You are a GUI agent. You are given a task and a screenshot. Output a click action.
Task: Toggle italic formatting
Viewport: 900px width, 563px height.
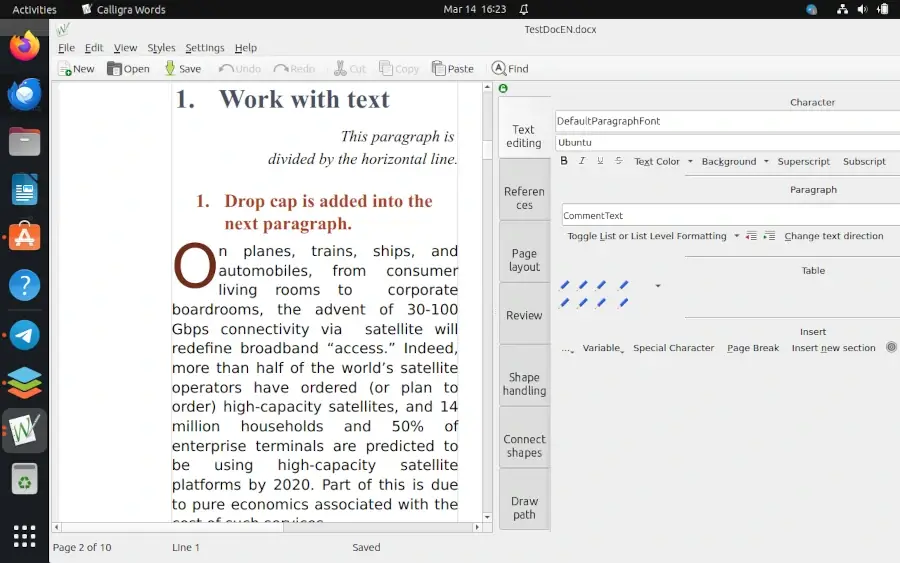tap(582, 161)
